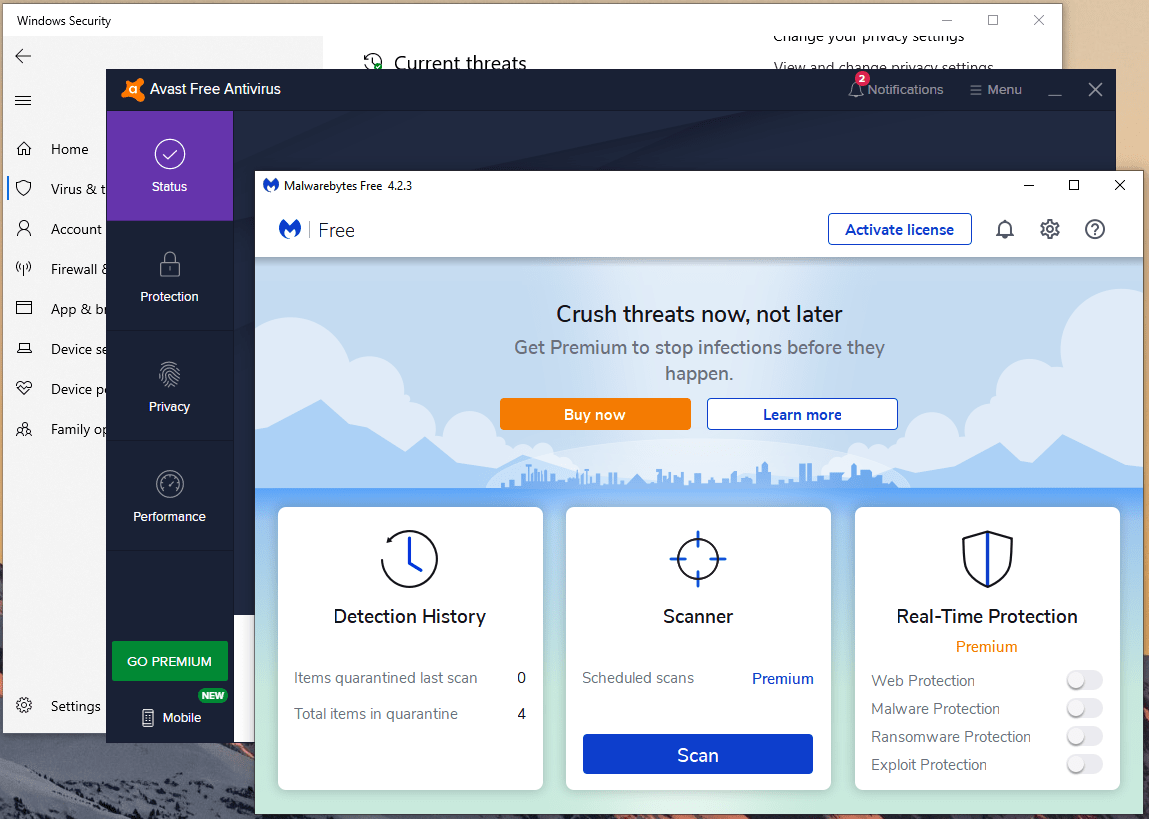Click Premium link beside Scheduled scans
Image resolution: width=1149 pixels, height=819 pixels.
(783, 678)
